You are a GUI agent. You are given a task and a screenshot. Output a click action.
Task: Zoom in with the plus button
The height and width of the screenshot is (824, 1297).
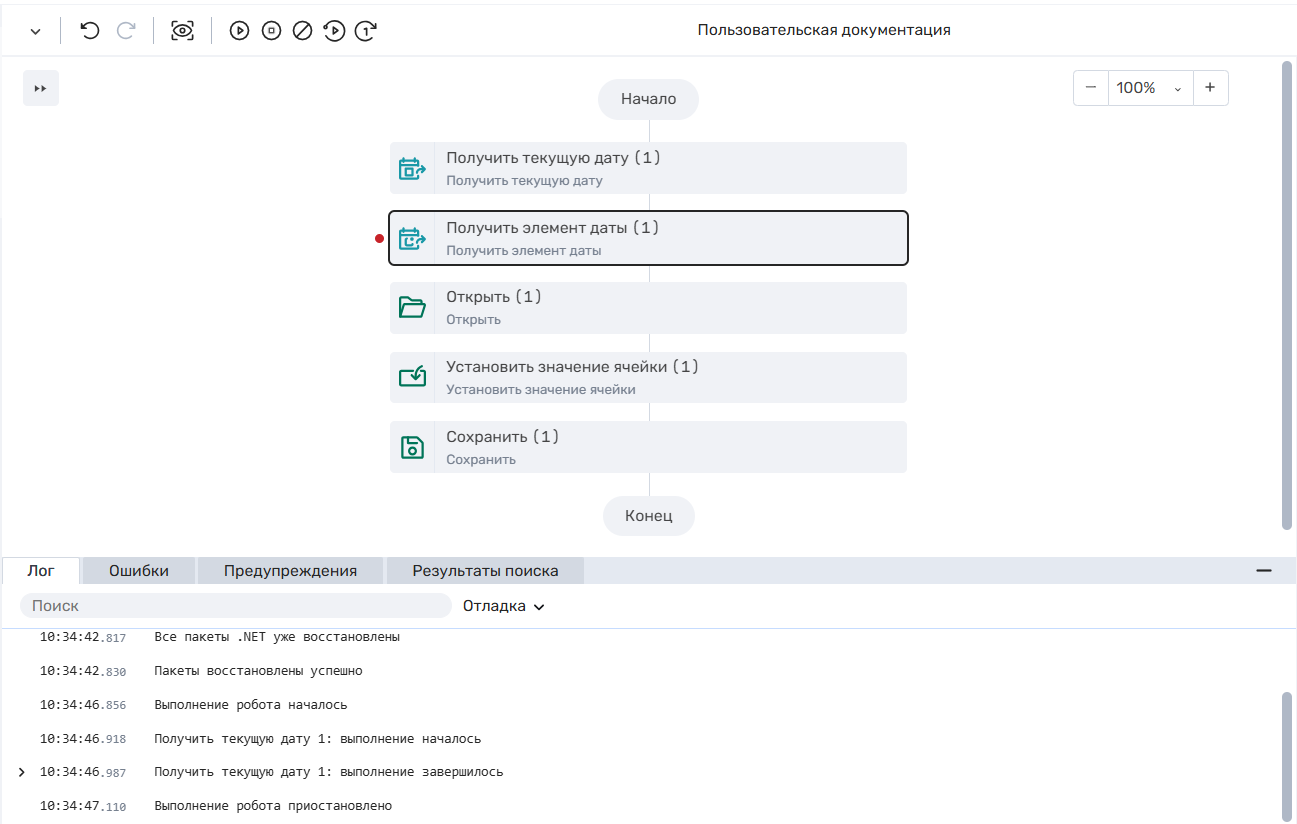click(1210, 88)
